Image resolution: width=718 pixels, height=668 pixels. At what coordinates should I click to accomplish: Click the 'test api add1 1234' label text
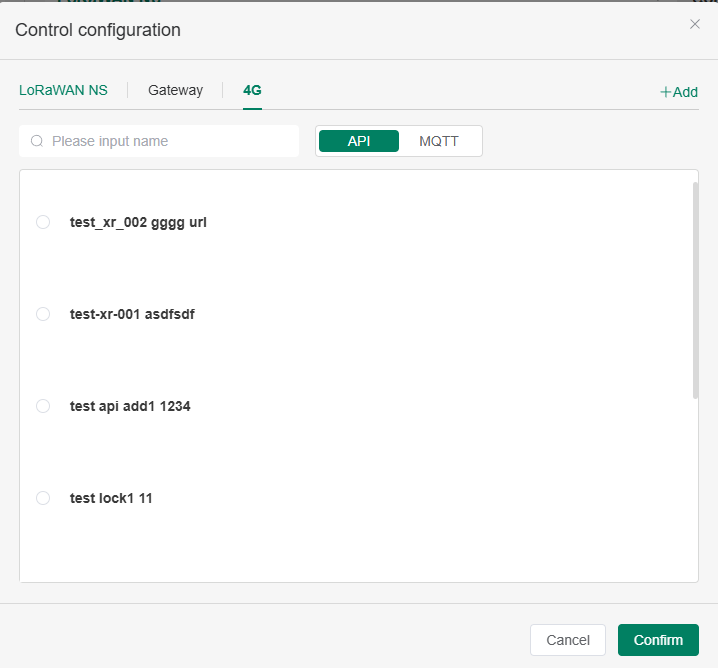130,406
